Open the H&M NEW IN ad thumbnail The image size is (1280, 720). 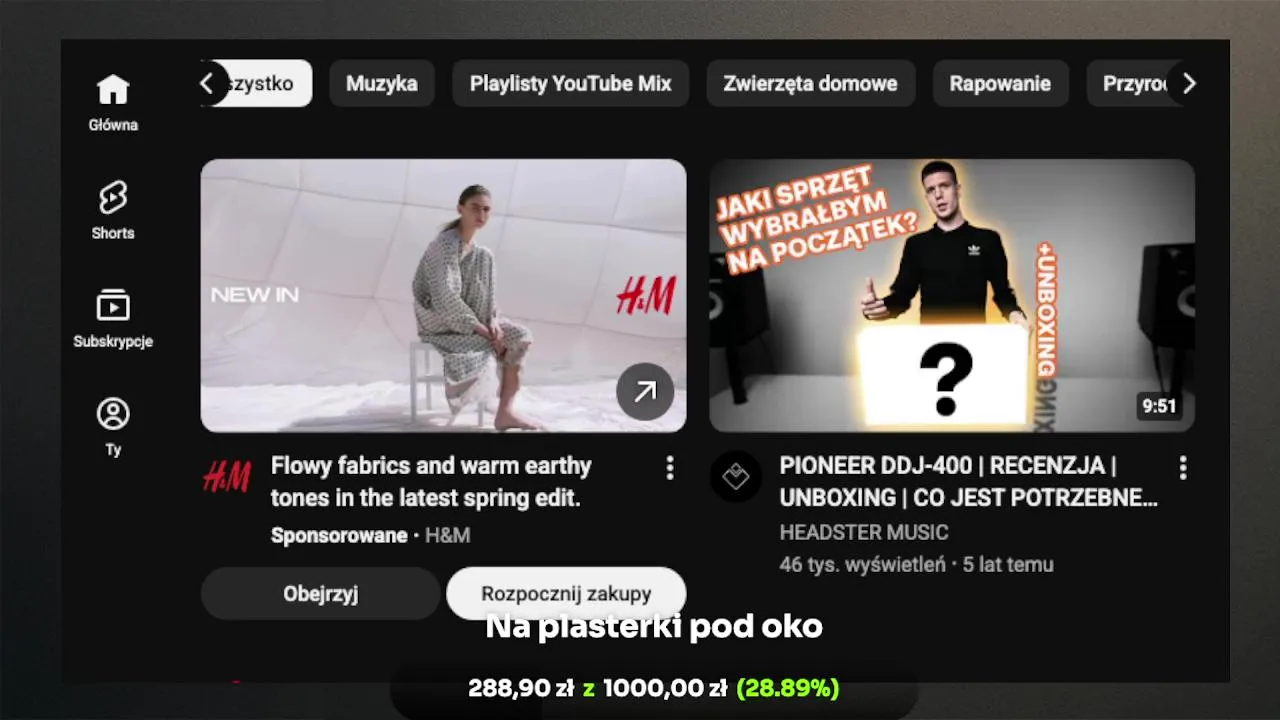tap(444, 295)
